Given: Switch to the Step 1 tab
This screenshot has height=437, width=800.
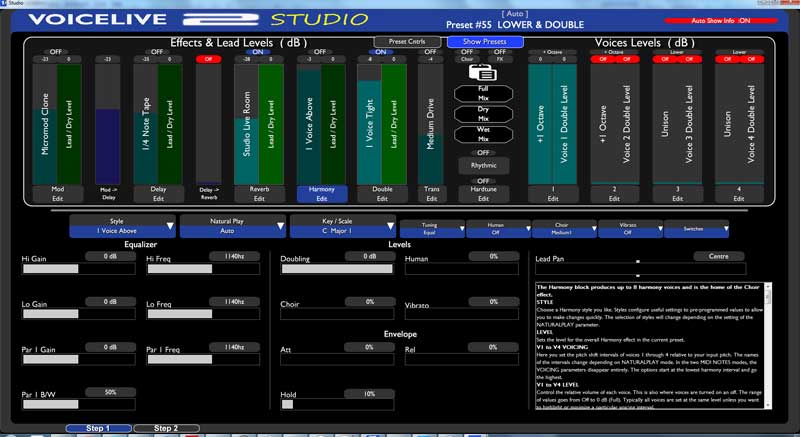Looking at the screenshot, I should click(98, 428).
